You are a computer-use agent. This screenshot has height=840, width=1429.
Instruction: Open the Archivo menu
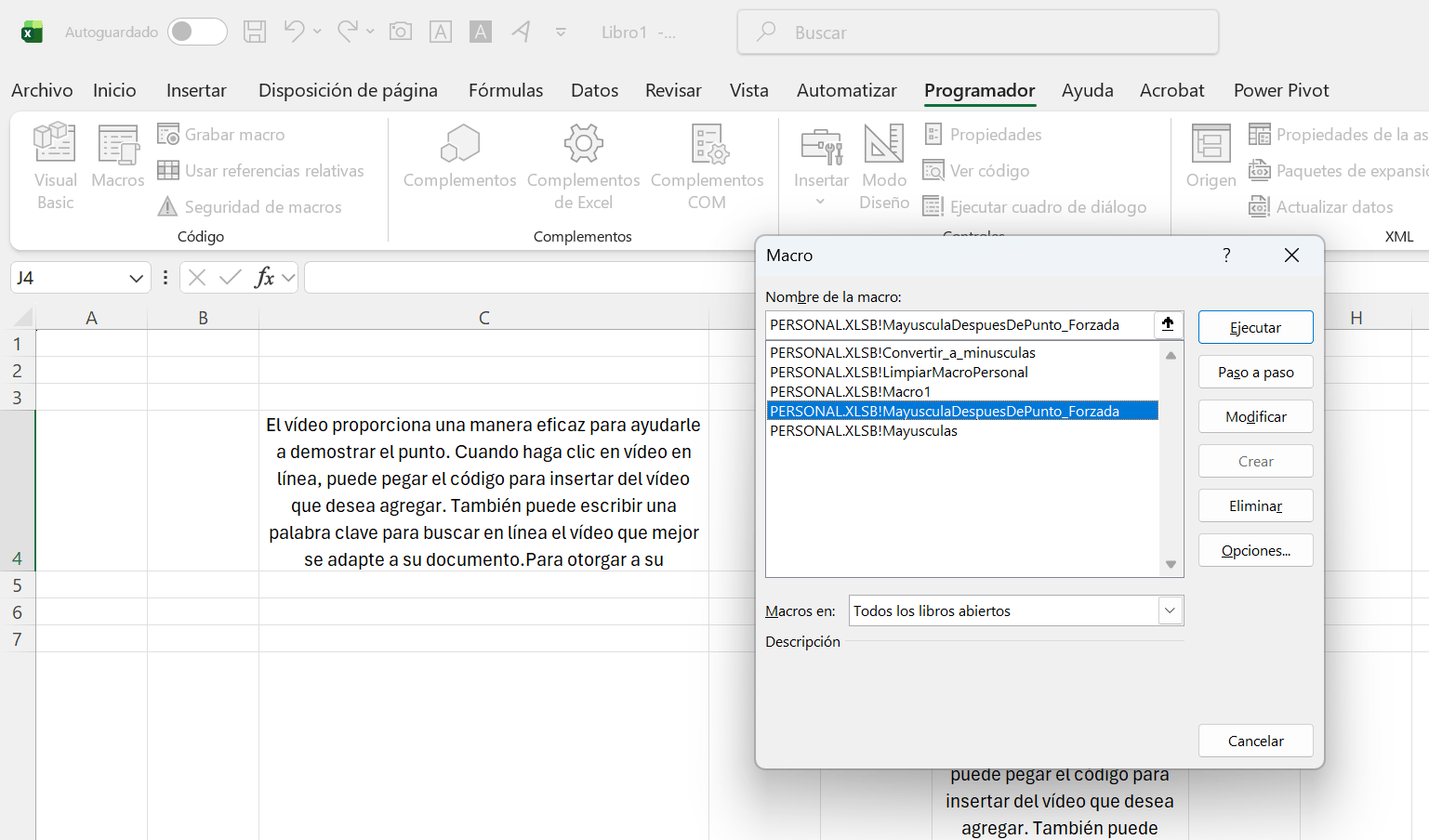coord(42,90)
